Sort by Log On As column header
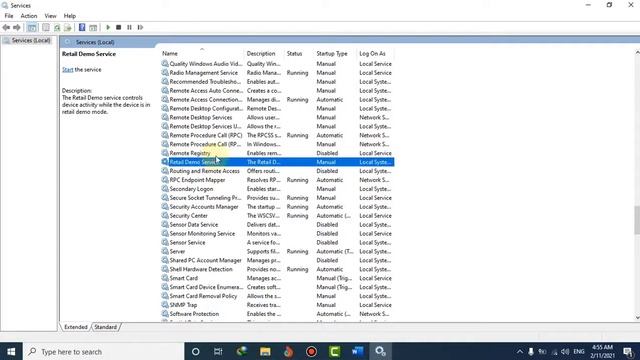Image resolution: width=640 pixels, height=360 pixels. [376, 53]
